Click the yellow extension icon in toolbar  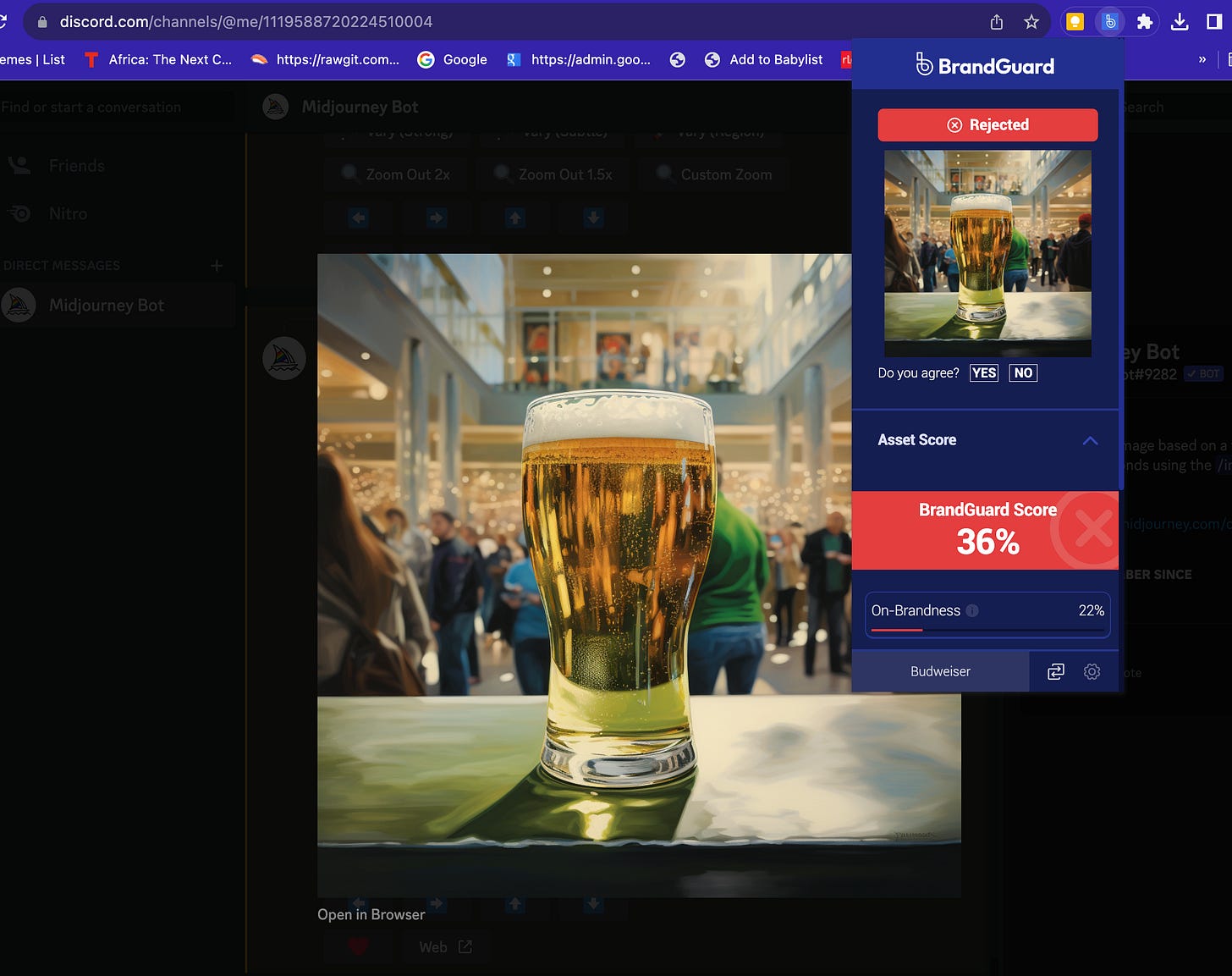click(x=1075, y=22)
